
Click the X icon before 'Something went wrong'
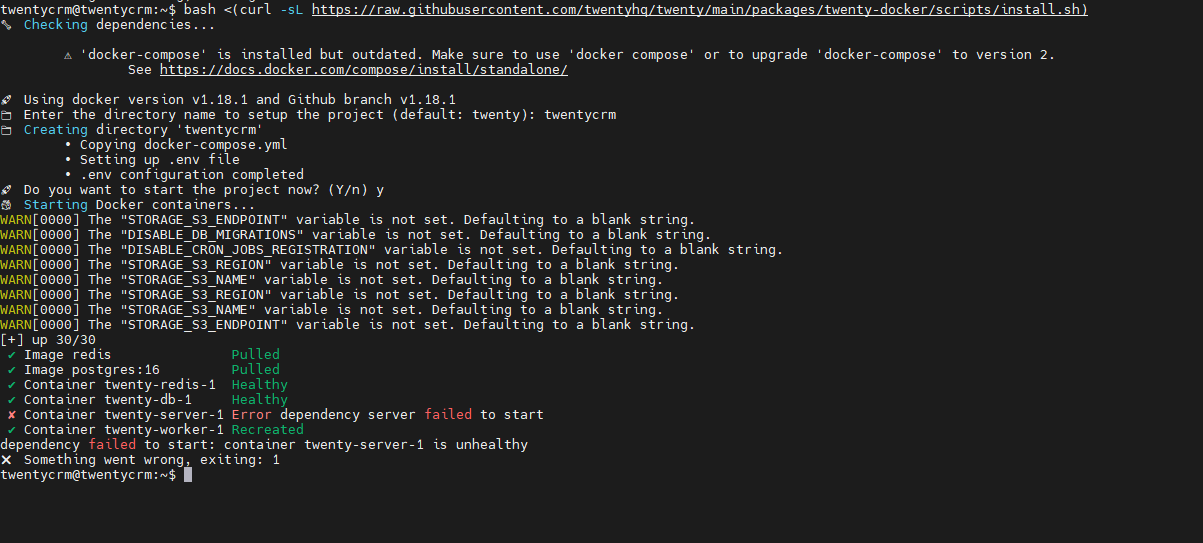coord(6,459)
